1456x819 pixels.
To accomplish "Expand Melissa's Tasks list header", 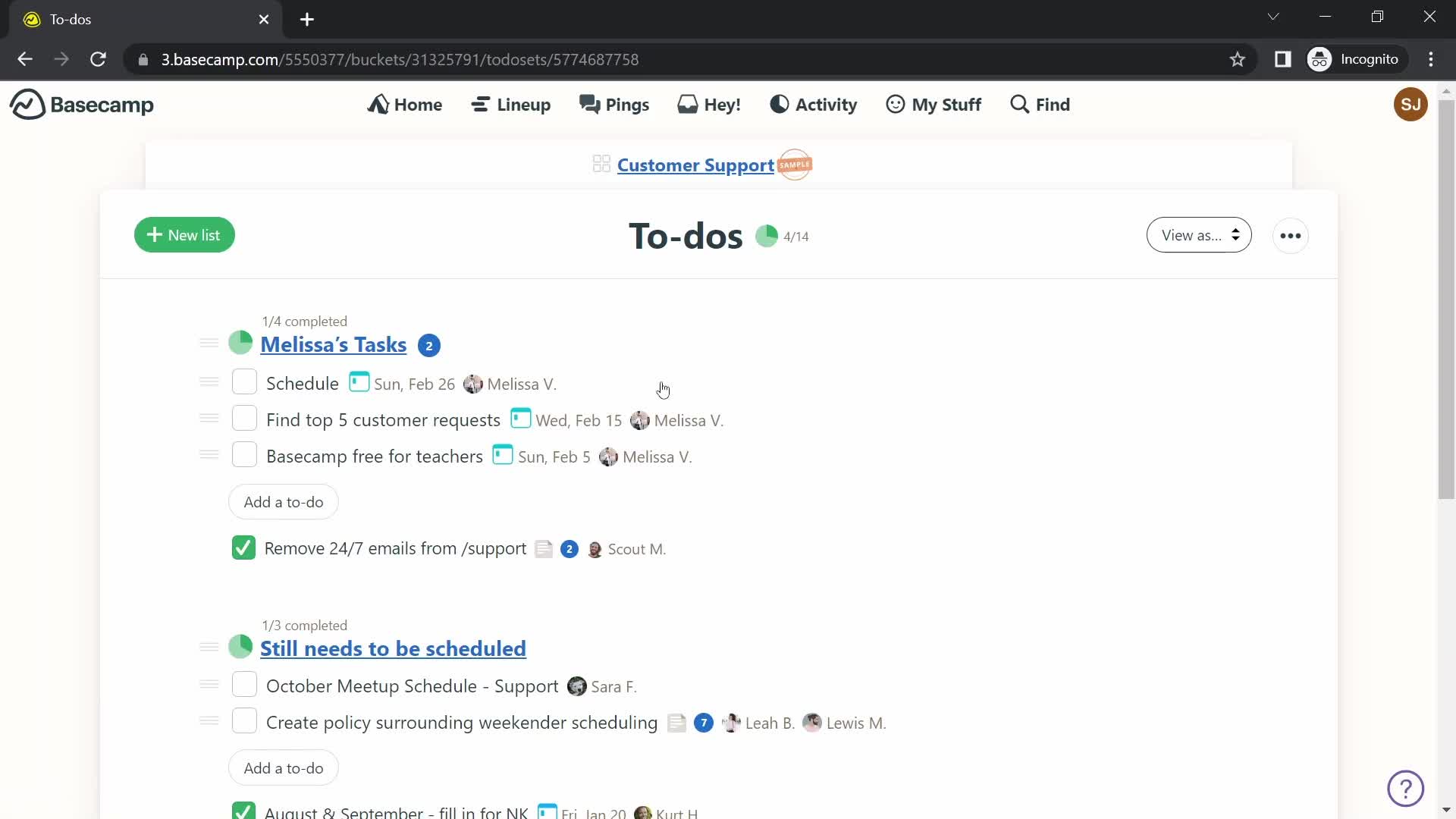I will click(x=333, y=344).
